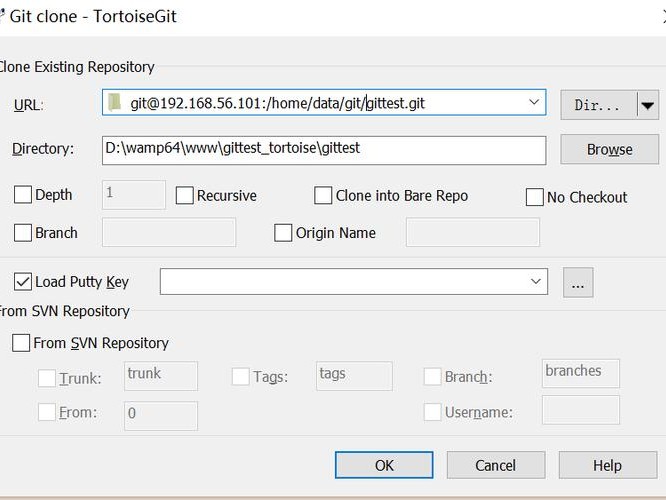Enable the Origin Name checkbox
This screenshot has width=666, height=500.
click(x=283, y=233)
